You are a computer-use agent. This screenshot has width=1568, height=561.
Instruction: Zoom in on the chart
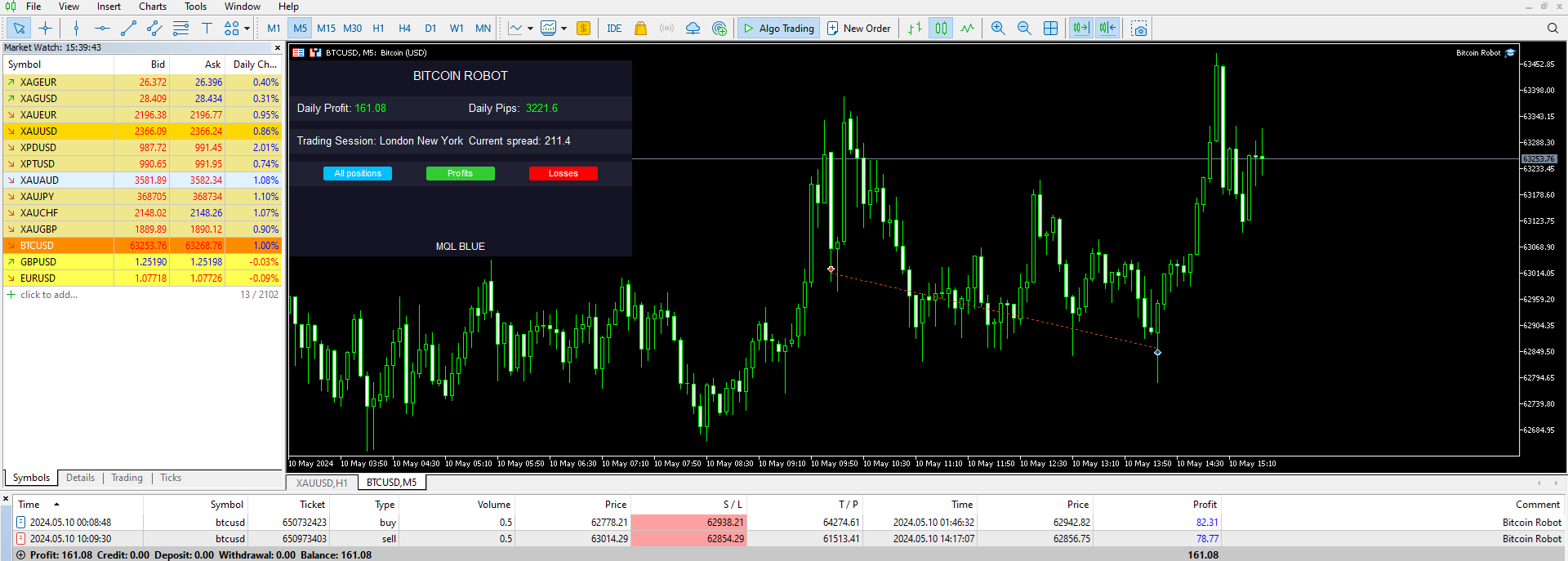tap(998, 29)
